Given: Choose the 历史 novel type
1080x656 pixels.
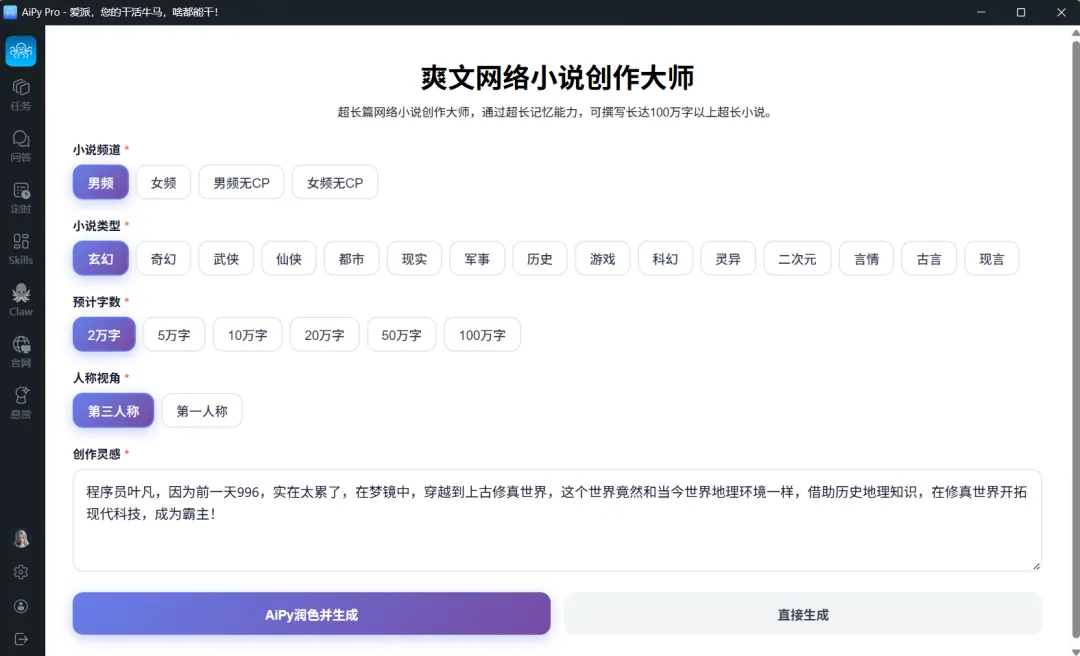Looking at the screenshot, I should [539, 259].
